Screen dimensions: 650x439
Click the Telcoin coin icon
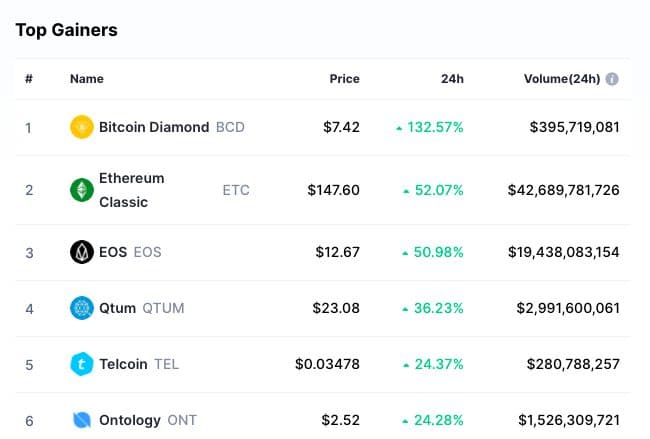[82, 364]
